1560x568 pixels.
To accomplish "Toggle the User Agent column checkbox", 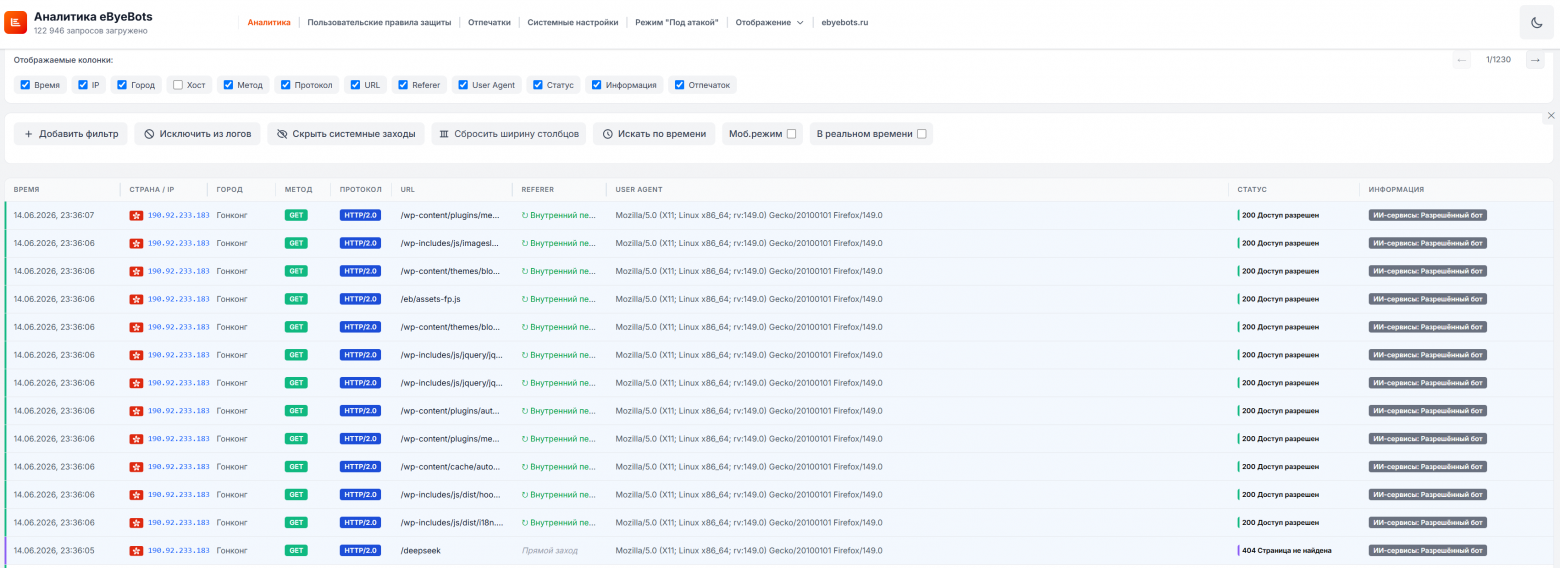I will point(463,85).
